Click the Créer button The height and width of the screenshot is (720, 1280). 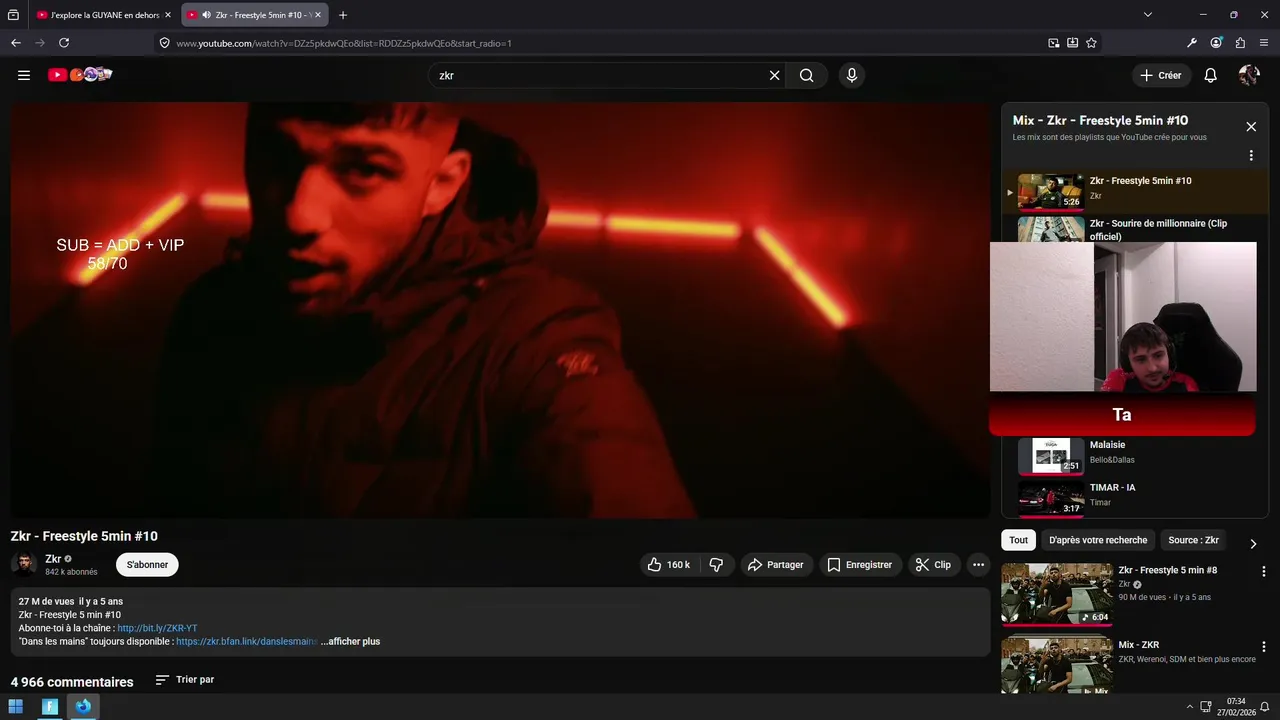point(1160,75)
